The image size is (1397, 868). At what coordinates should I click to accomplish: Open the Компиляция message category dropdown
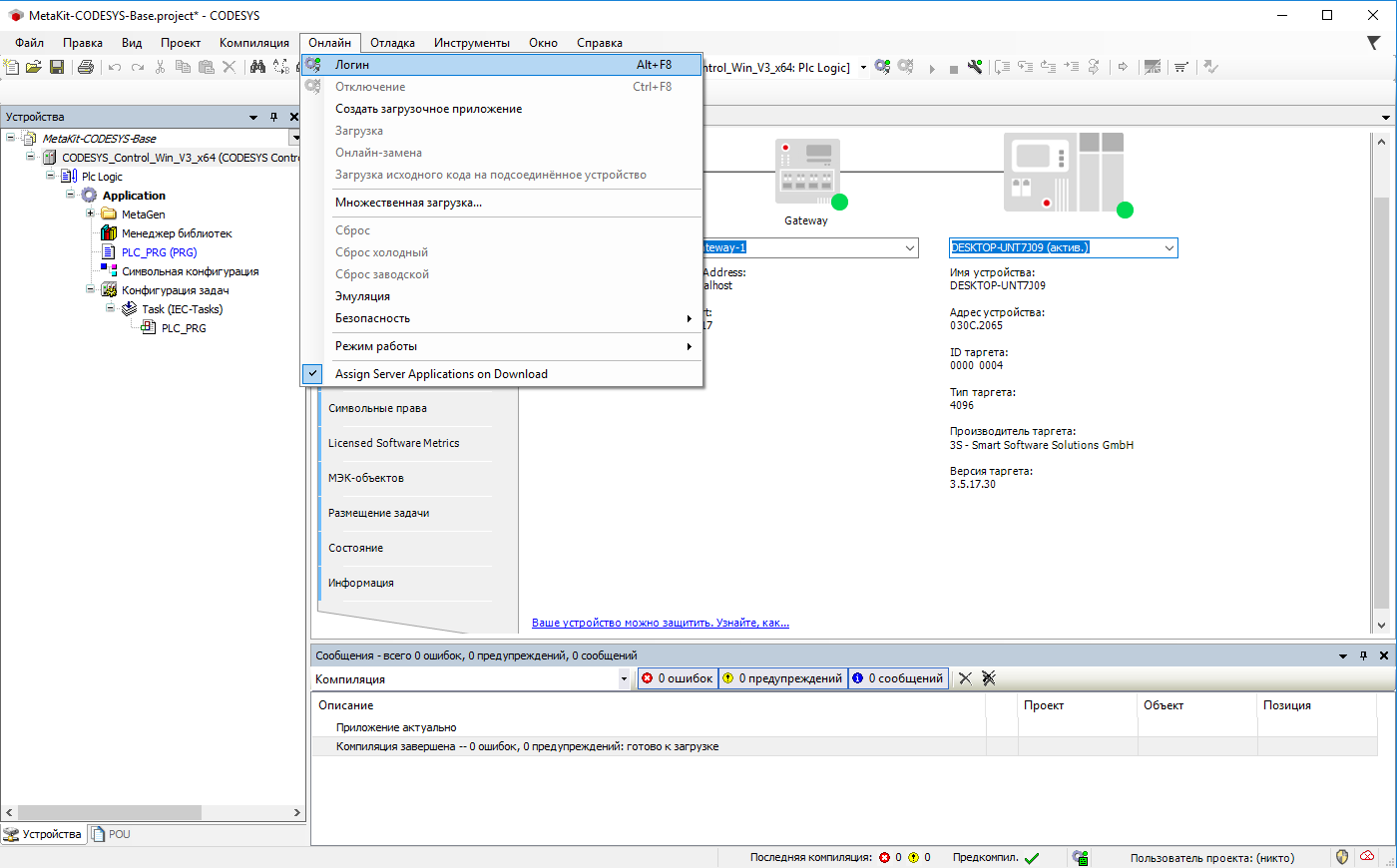coord(625,679)
